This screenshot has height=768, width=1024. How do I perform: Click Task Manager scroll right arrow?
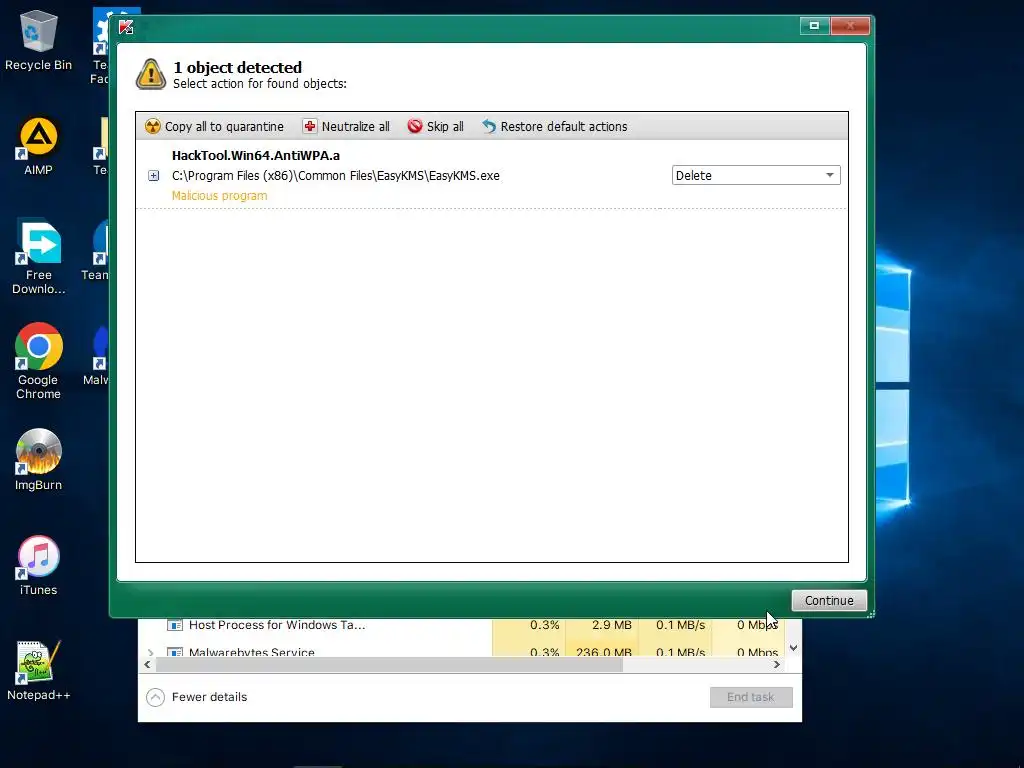point(776,665)
